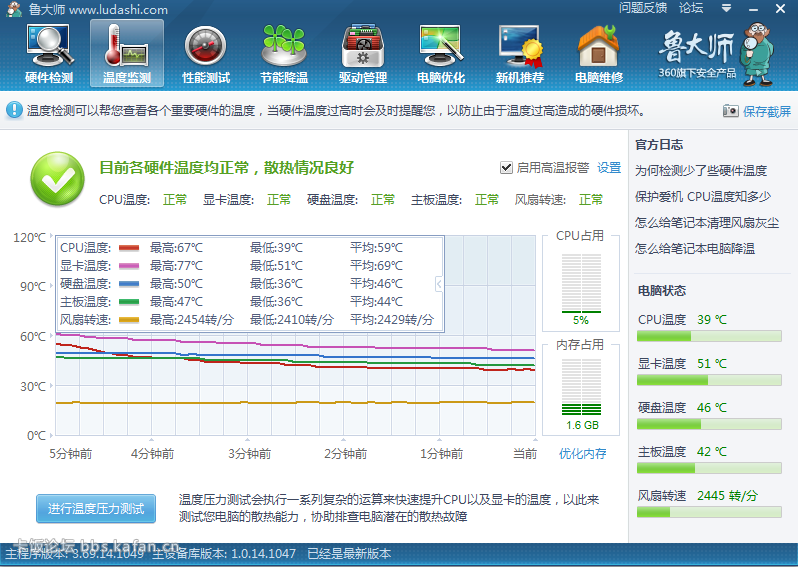
Task: Click the 内存占用 1.6 GB usage meter
Action: point(581,387)
